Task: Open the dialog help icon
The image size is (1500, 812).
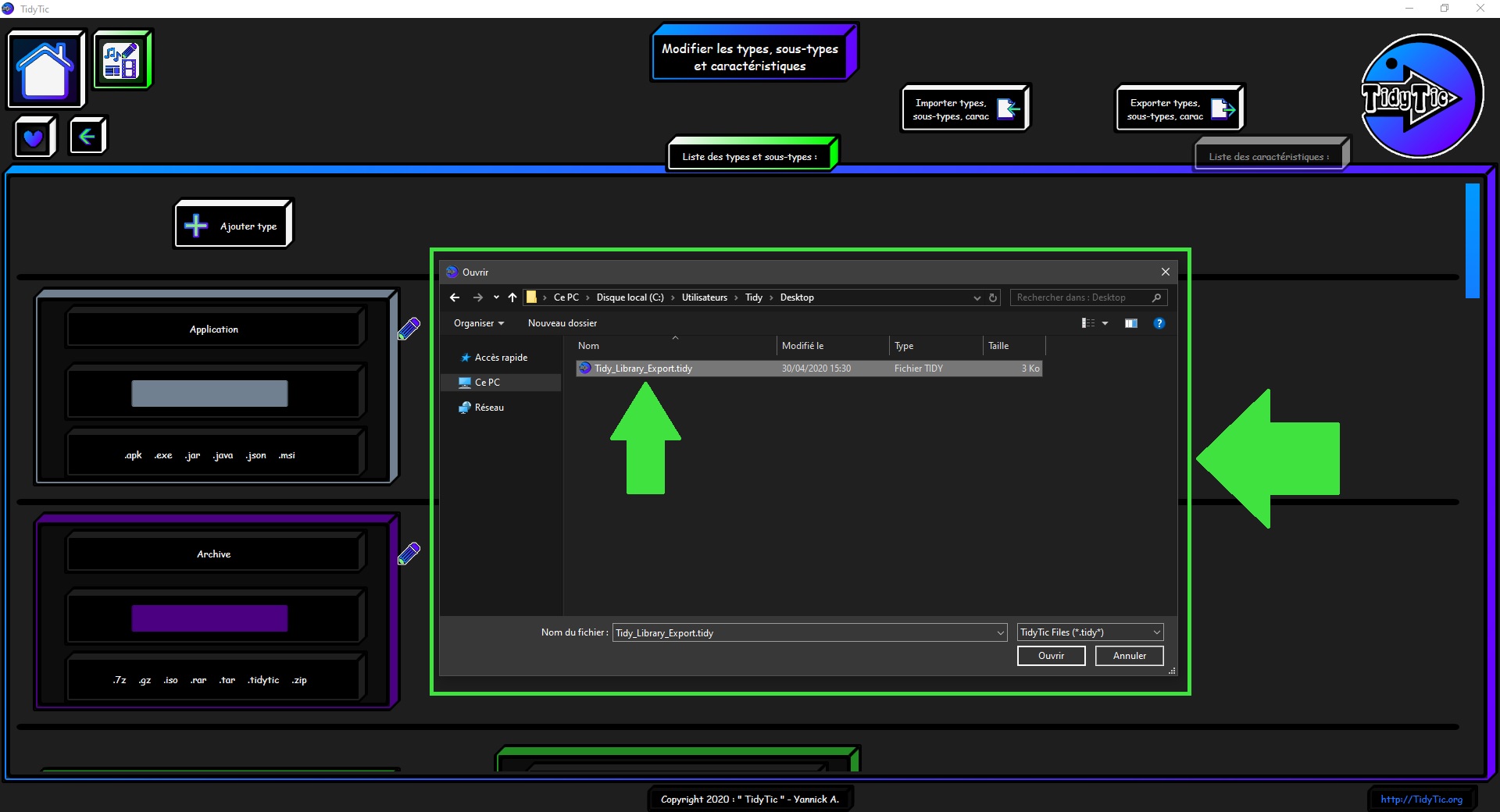Action: (1159, 323)
